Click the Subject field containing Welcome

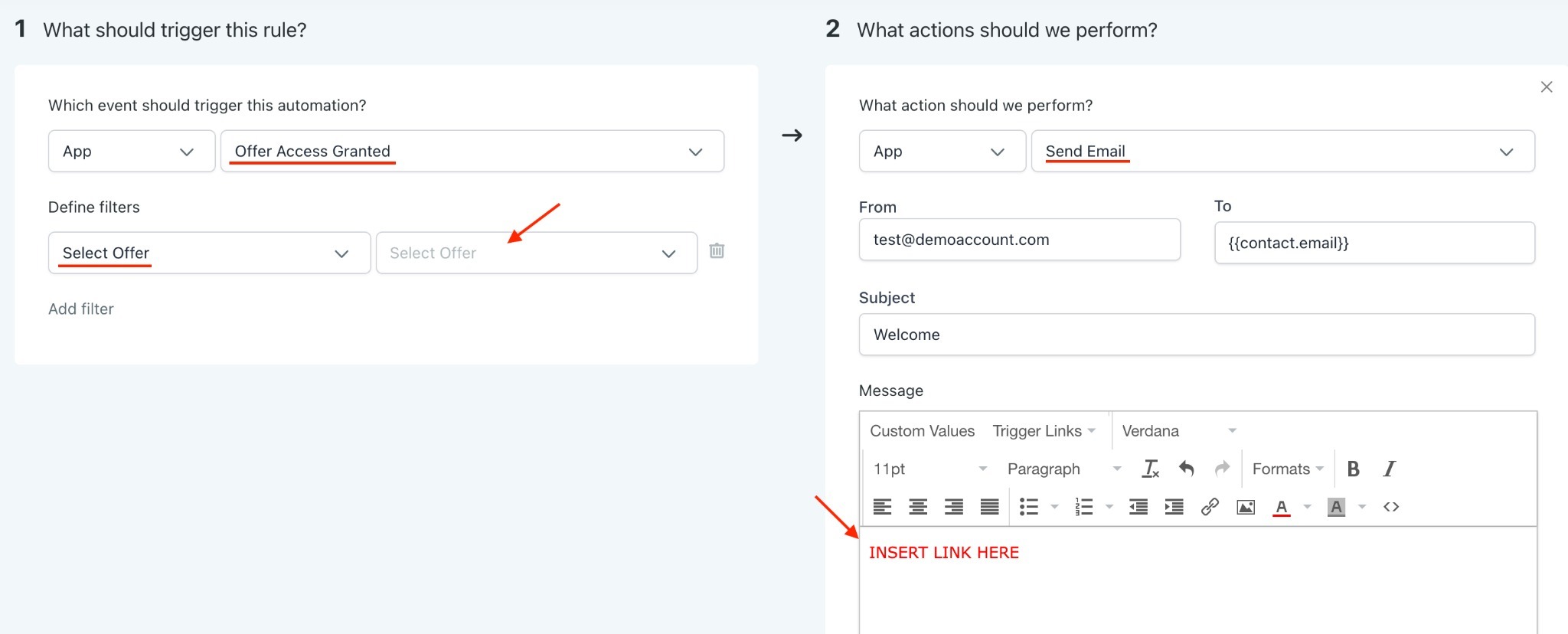click(x=1197, y=335)
